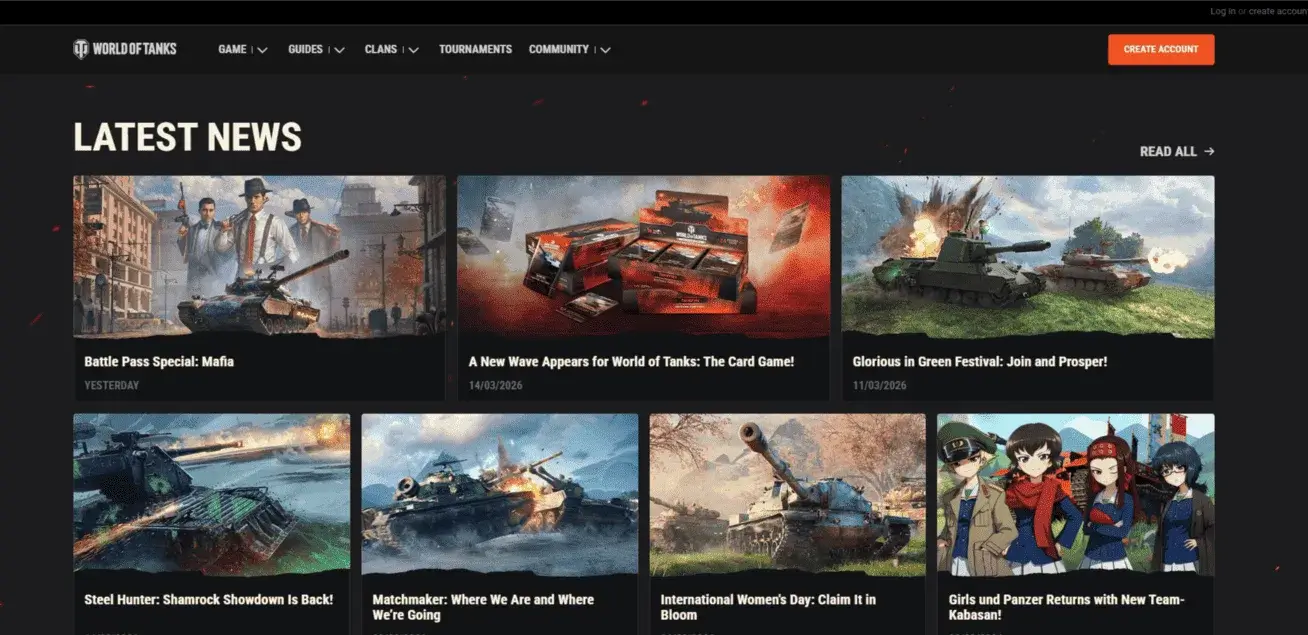
Task: Expand the GAME dropdown chevron
Action: 262,50
